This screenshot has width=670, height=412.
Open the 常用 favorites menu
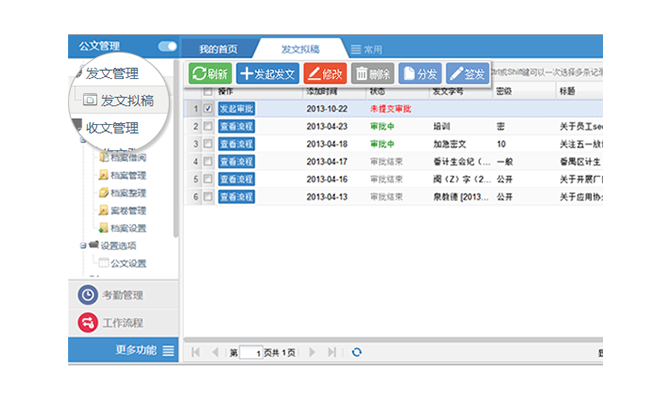click(366, 48)
